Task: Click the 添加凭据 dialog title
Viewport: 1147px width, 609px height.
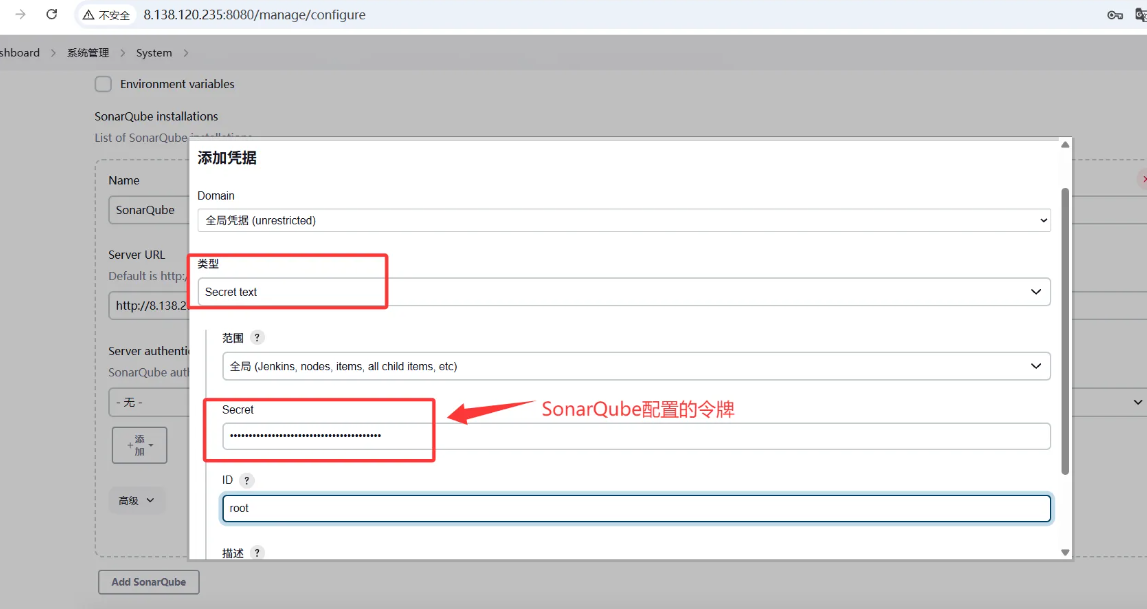Action: point(227,158)
